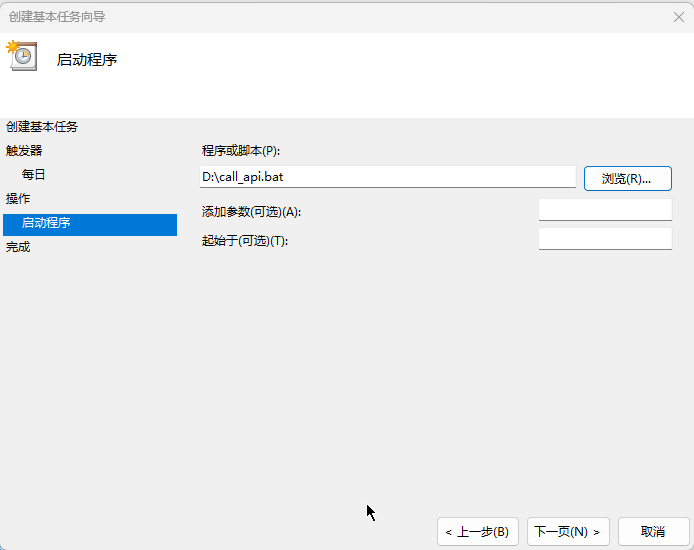Click the 启动程序 page heading

pos(87,60)
